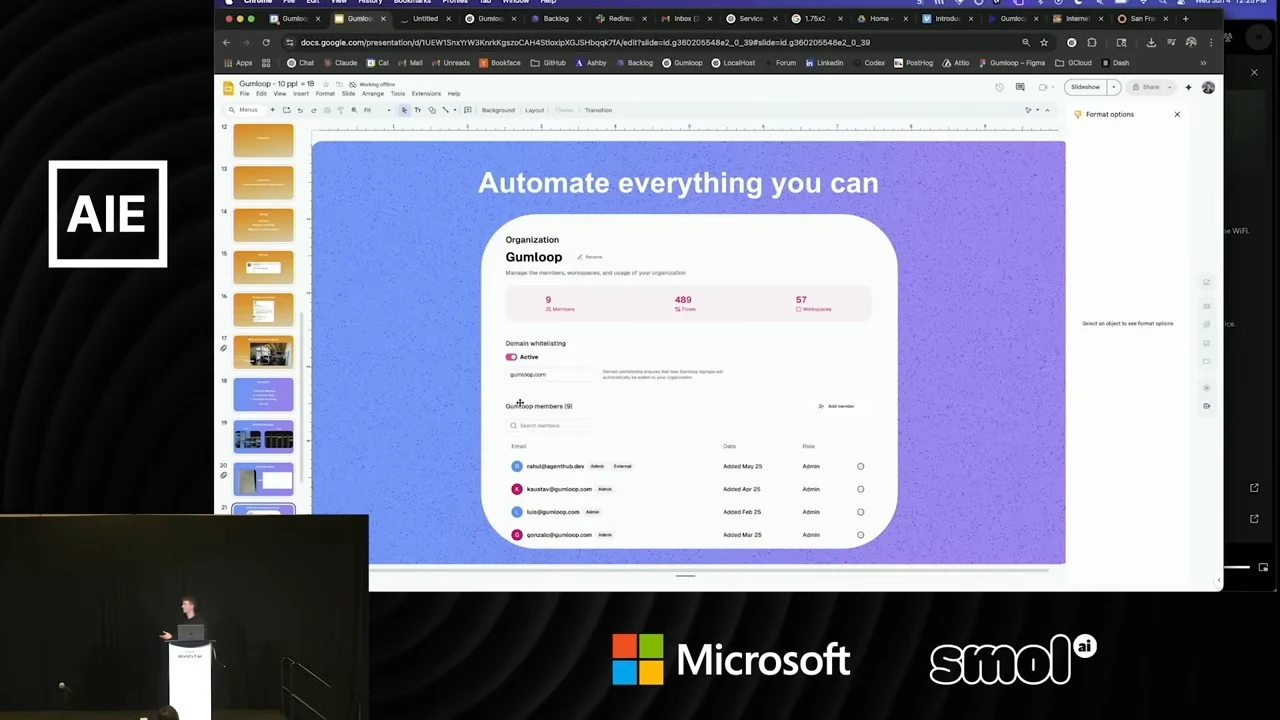The height and width of the screenshot is (720, 1280).
Task: Open the Format menu
Action: coord(325,94)
